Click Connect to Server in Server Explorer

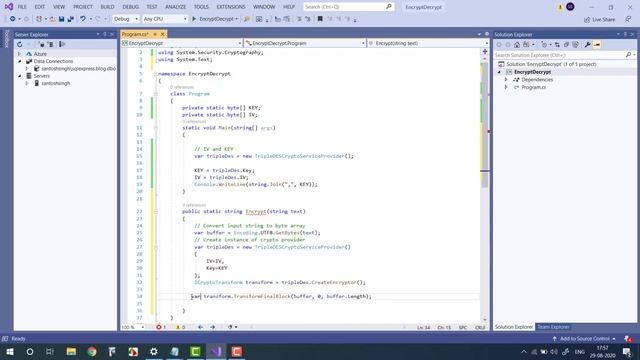pyautogui.click(x=51, y=44)
